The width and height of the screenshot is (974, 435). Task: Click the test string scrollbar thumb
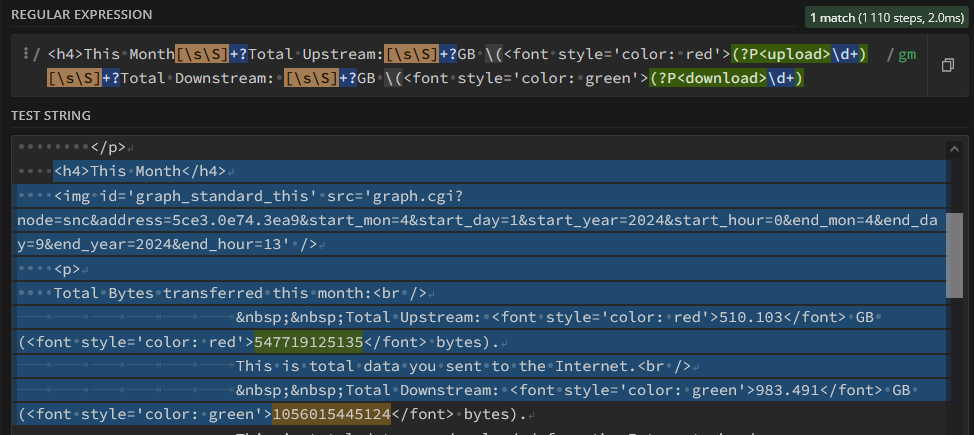[x=954, y=255]
